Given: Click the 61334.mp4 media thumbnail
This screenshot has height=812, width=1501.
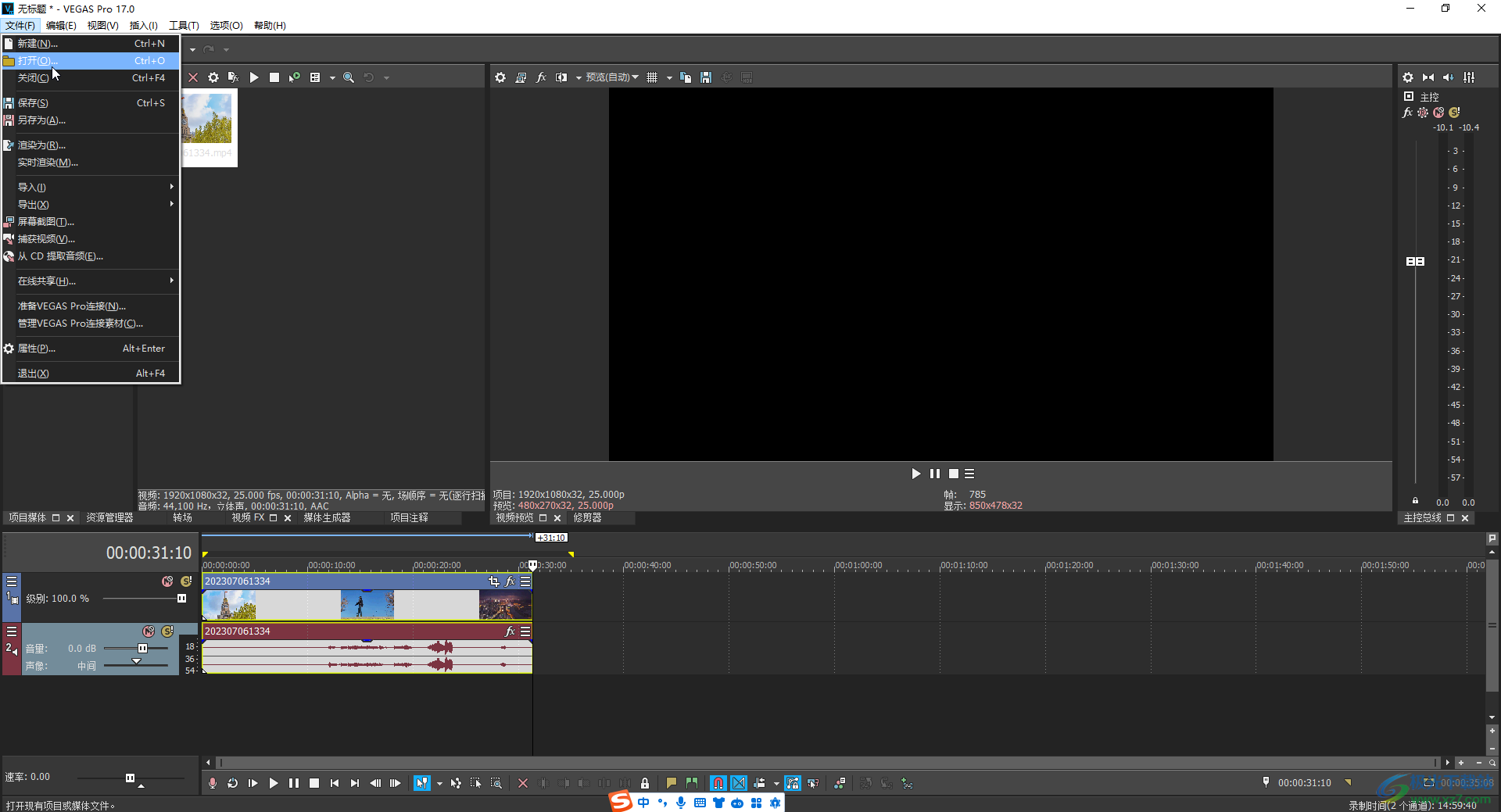Looking at the screenshot, I should [x=209, y=127].
